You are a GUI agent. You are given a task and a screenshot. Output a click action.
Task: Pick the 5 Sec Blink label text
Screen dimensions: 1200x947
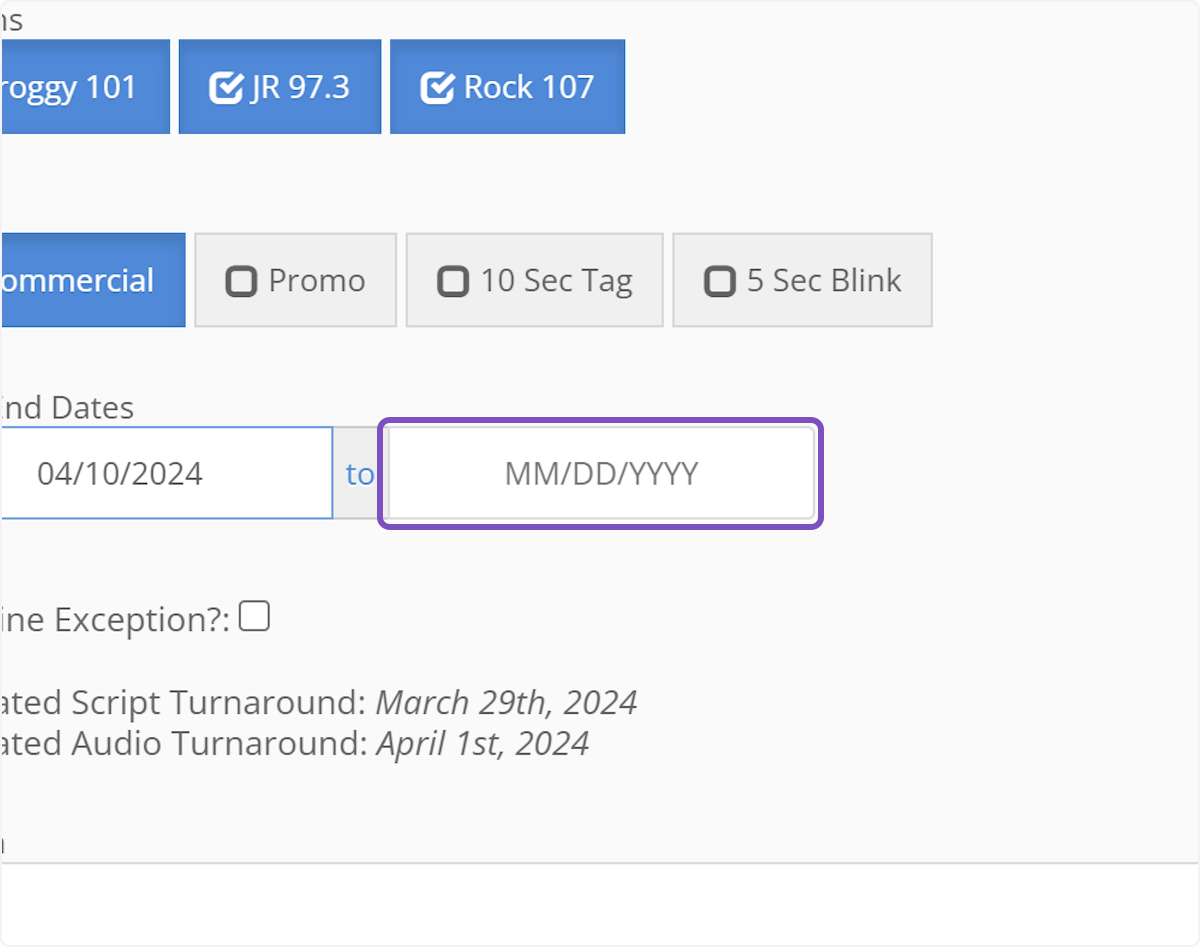[x=824, y=281]
